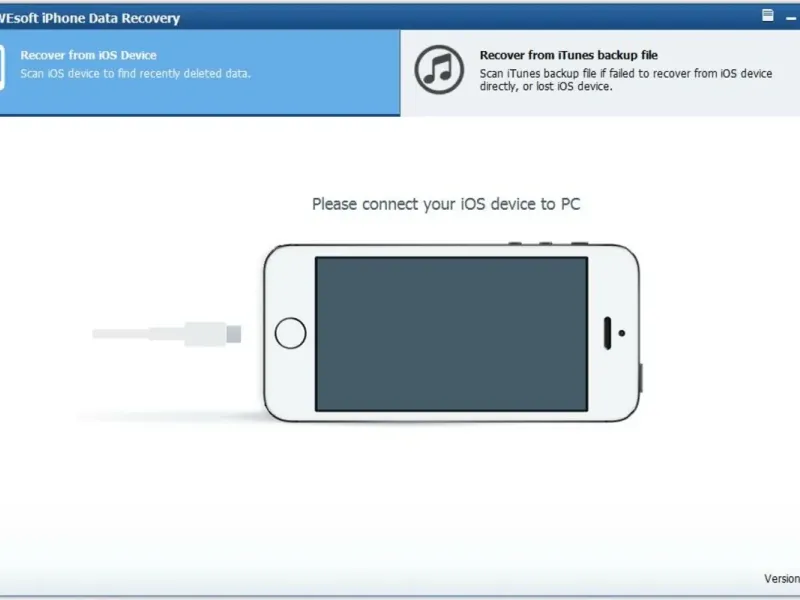The width and height of the screenshot is (800, 600).
Task: Click the "Please connect your iOS device to PC" text
Action: click(x=446, y=204)
